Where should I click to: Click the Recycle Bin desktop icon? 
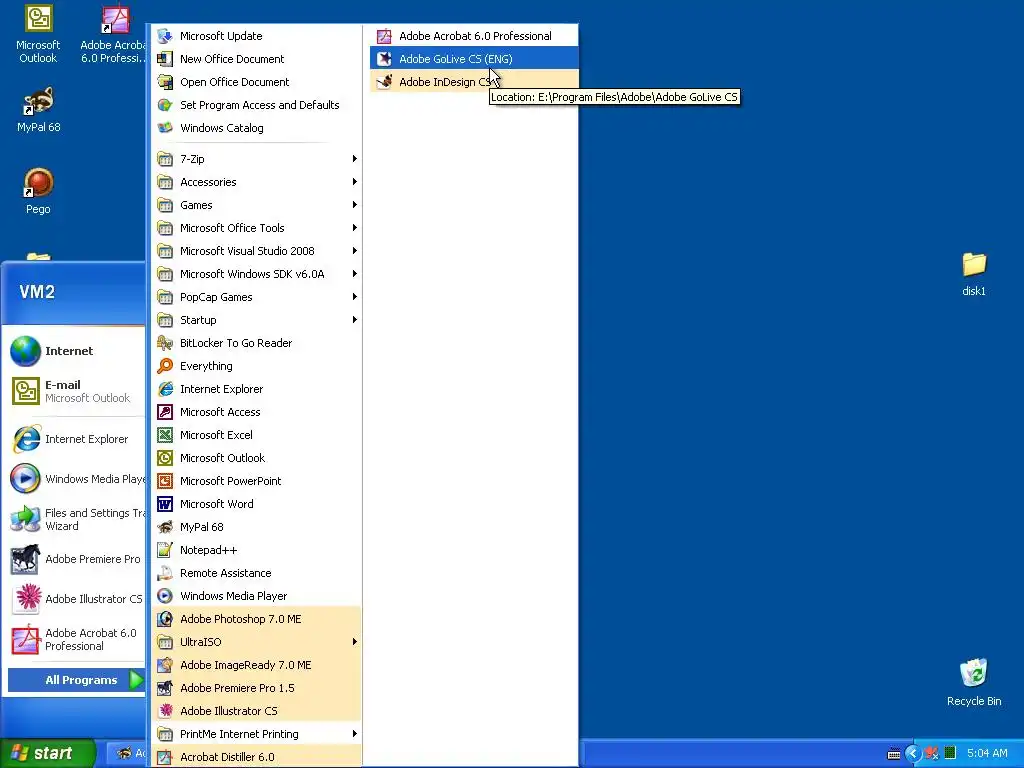click(974, 682)
